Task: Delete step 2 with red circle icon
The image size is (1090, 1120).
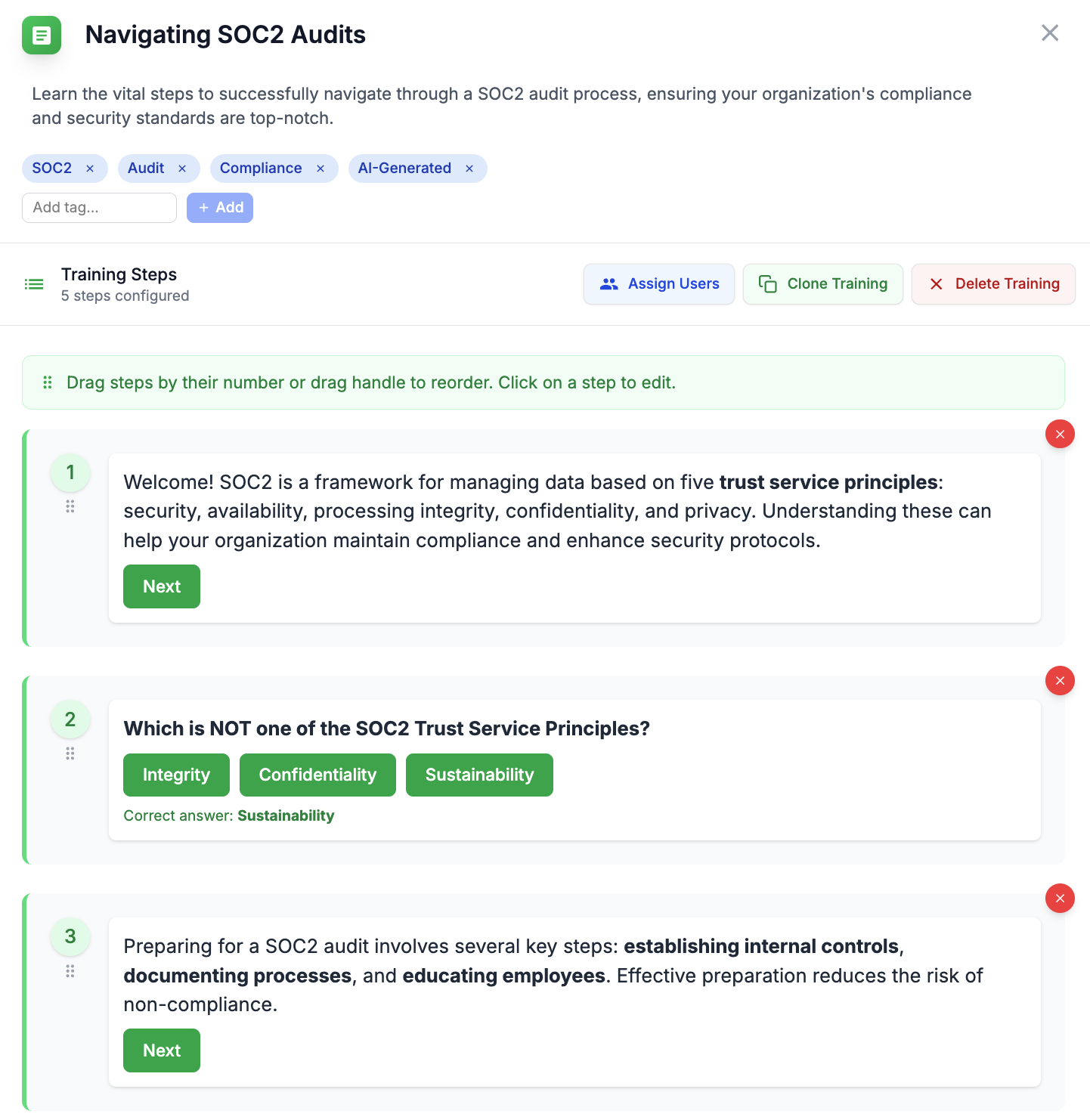Action: click(x=1060, y=681)
